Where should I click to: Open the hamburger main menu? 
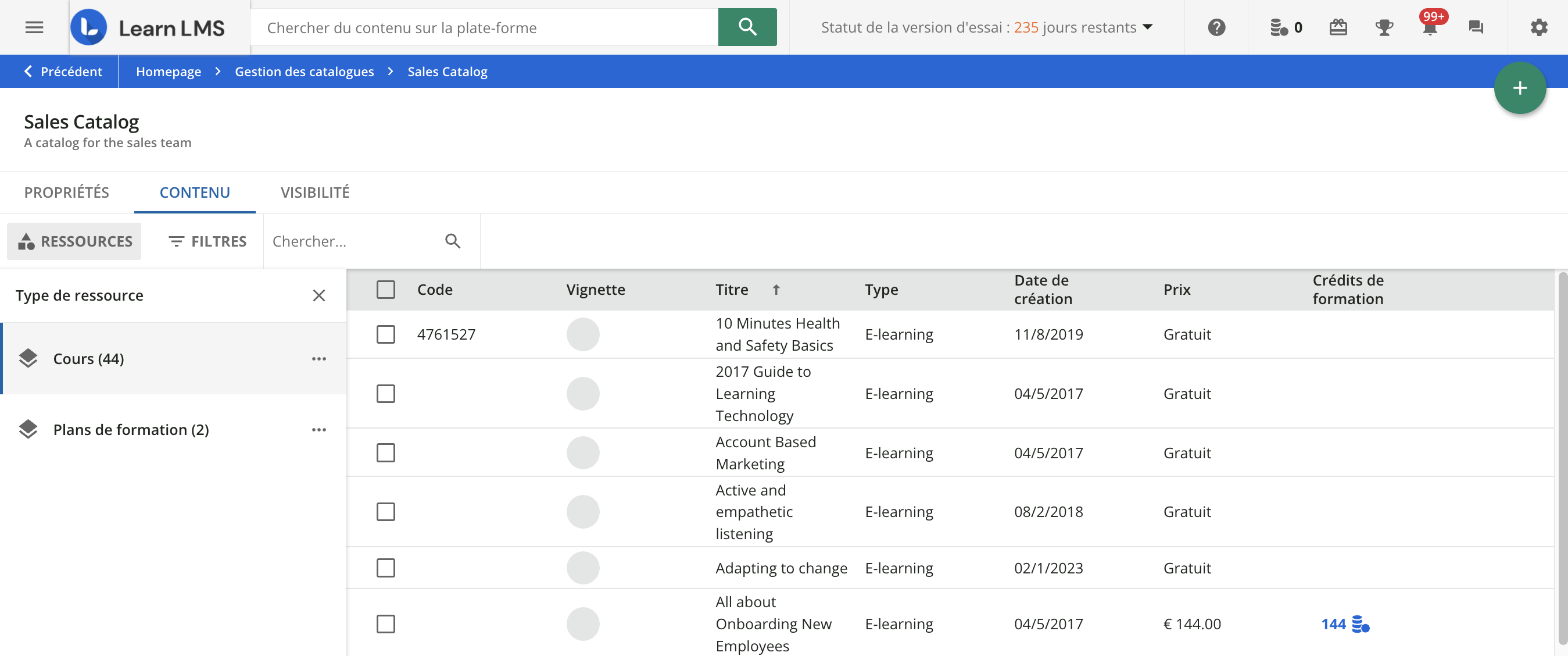tap(34, 27)
